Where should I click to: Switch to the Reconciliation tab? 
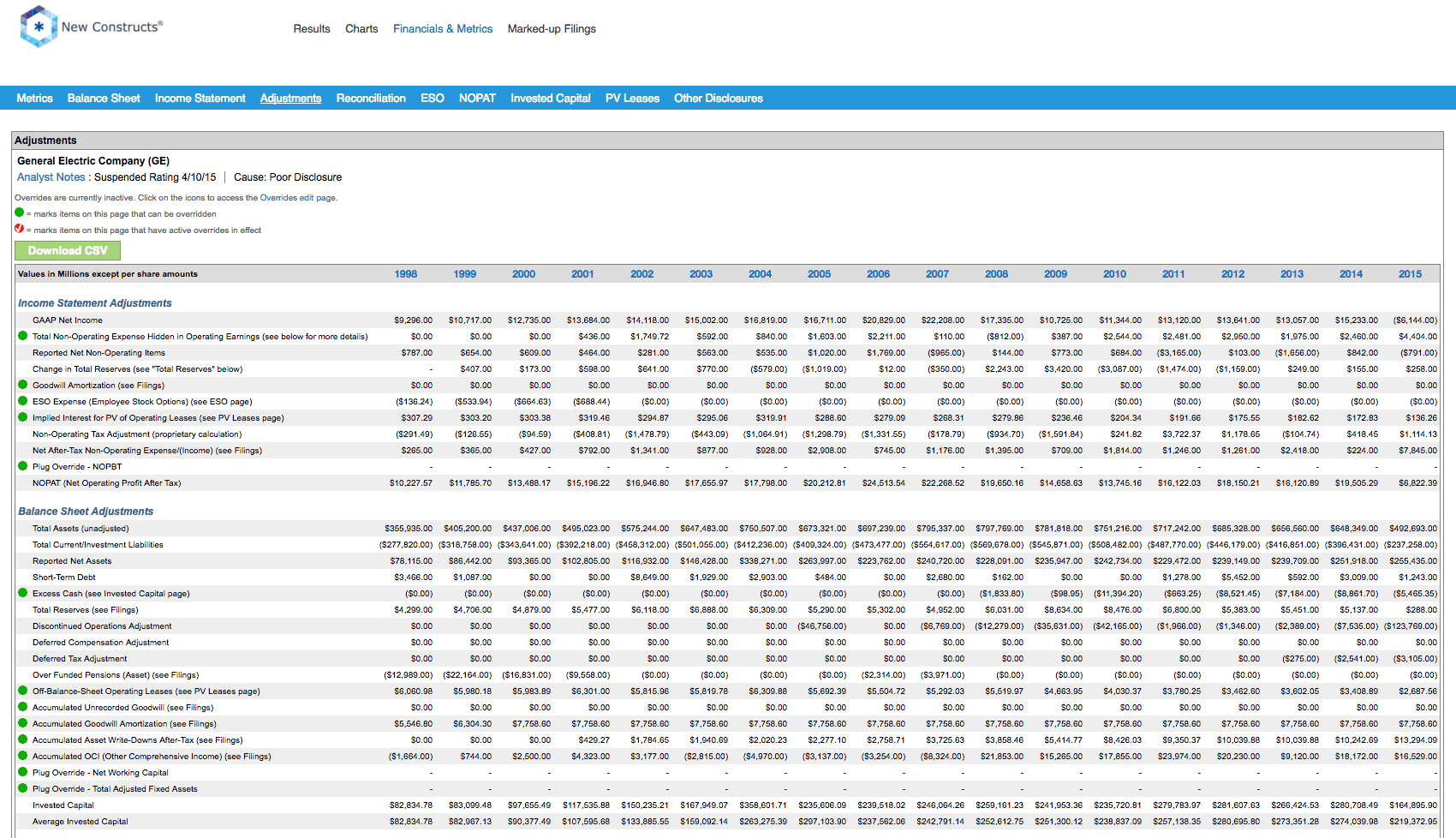pyautogui.click(x=371, y=98)
